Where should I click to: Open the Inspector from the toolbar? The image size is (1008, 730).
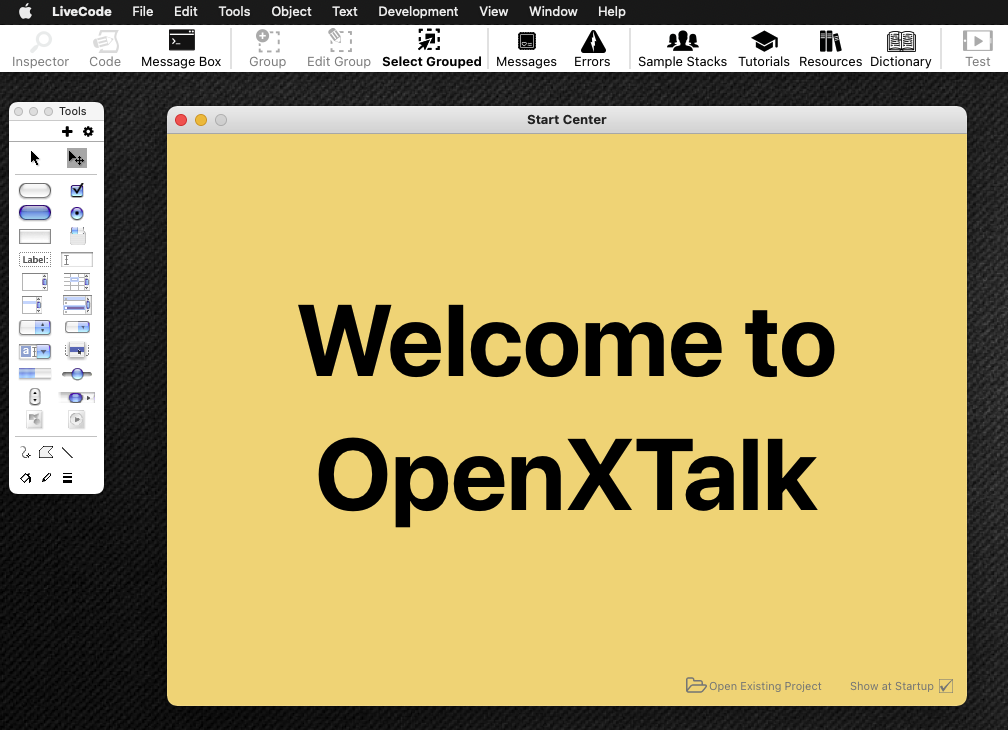(40, 49)
